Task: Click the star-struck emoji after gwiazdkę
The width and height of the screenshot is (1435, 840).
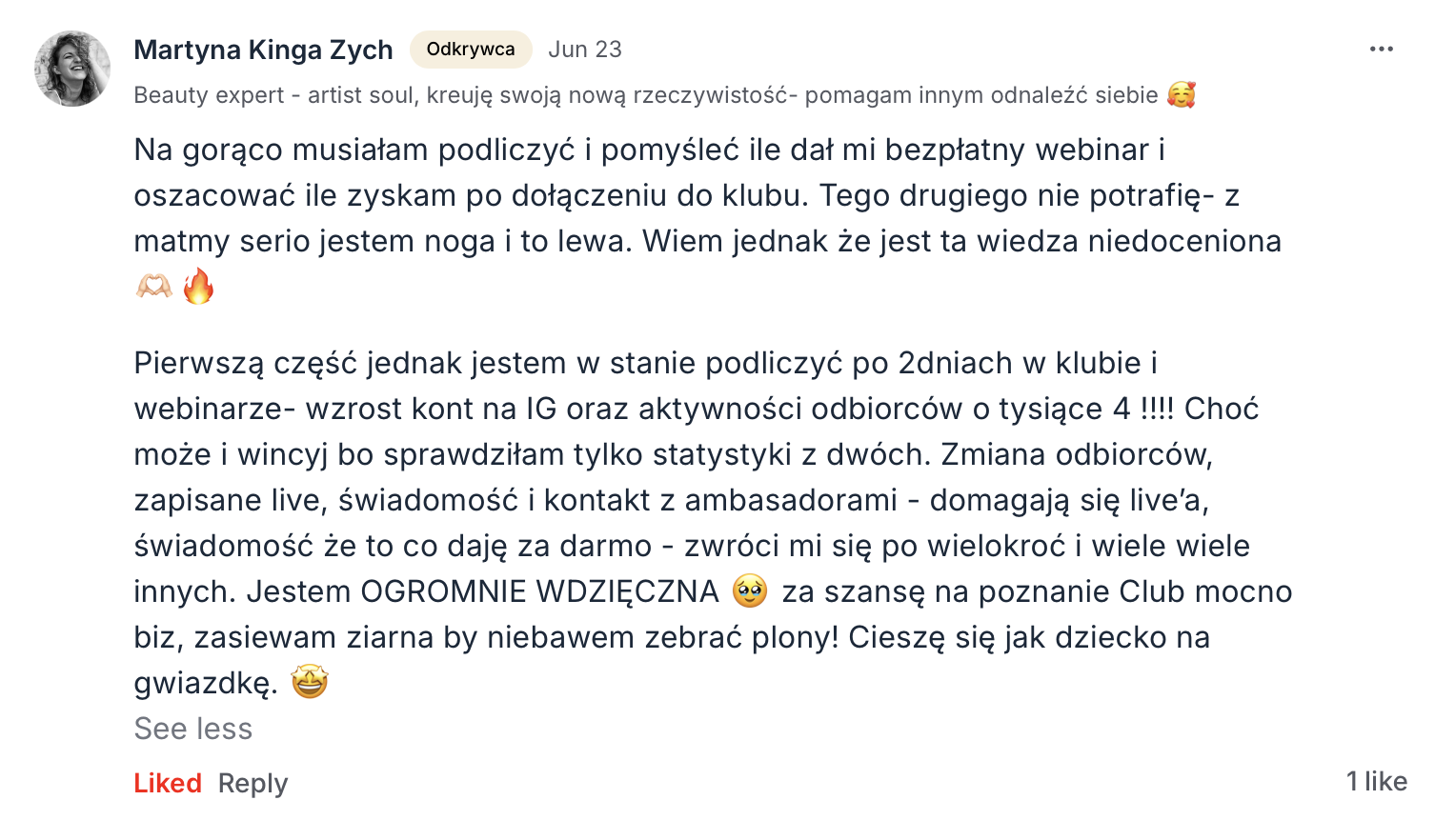Action: (x=310, y=682)
